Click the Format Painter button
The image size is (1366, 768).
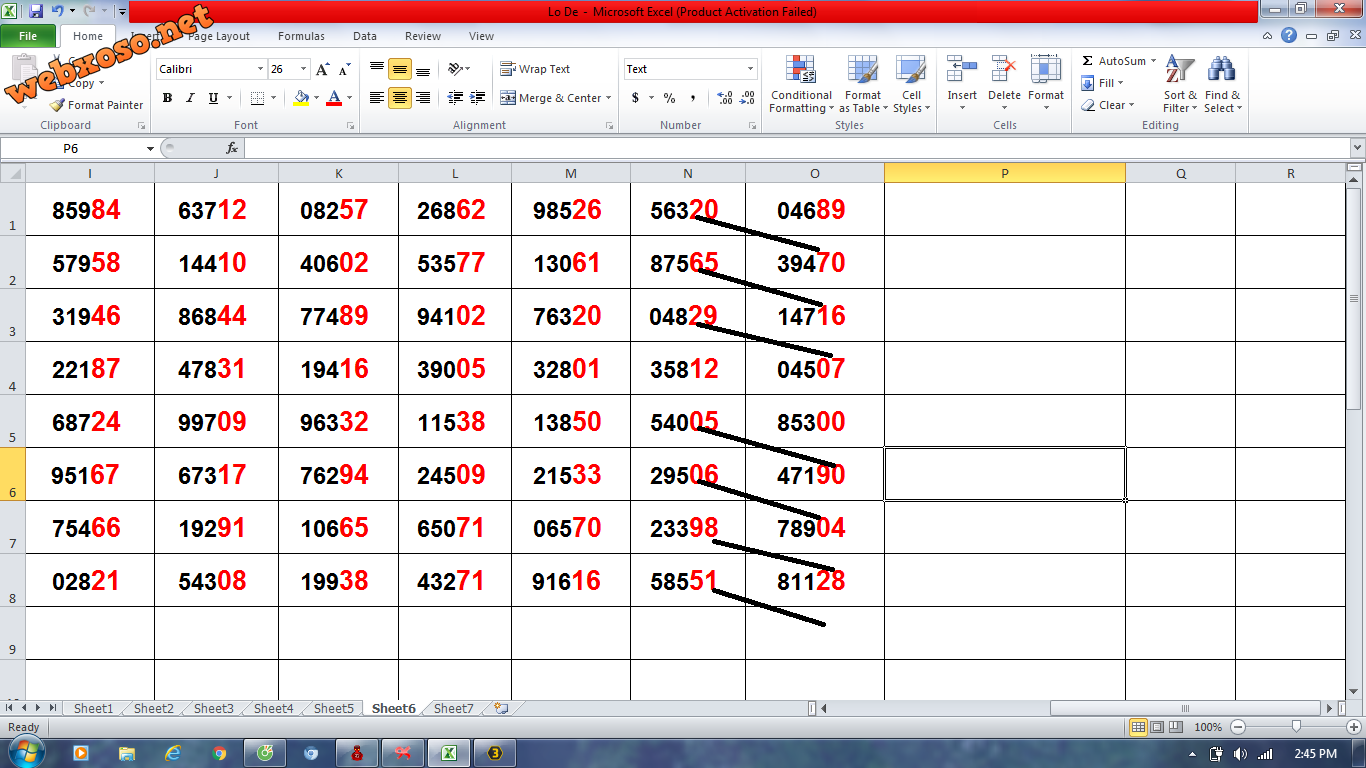tap(97, 105)
